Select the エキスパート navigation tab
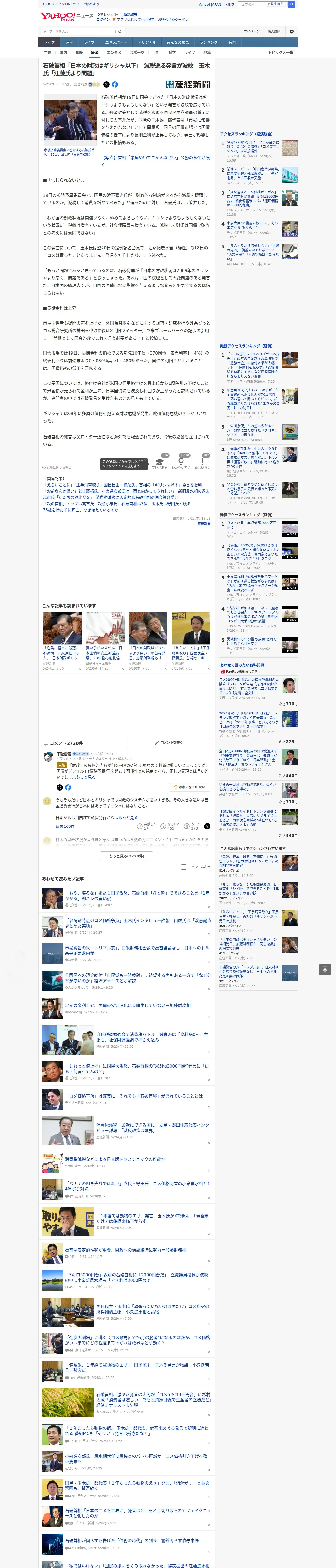Screen dimensions: 336x1568 click(x=116, y=43)
